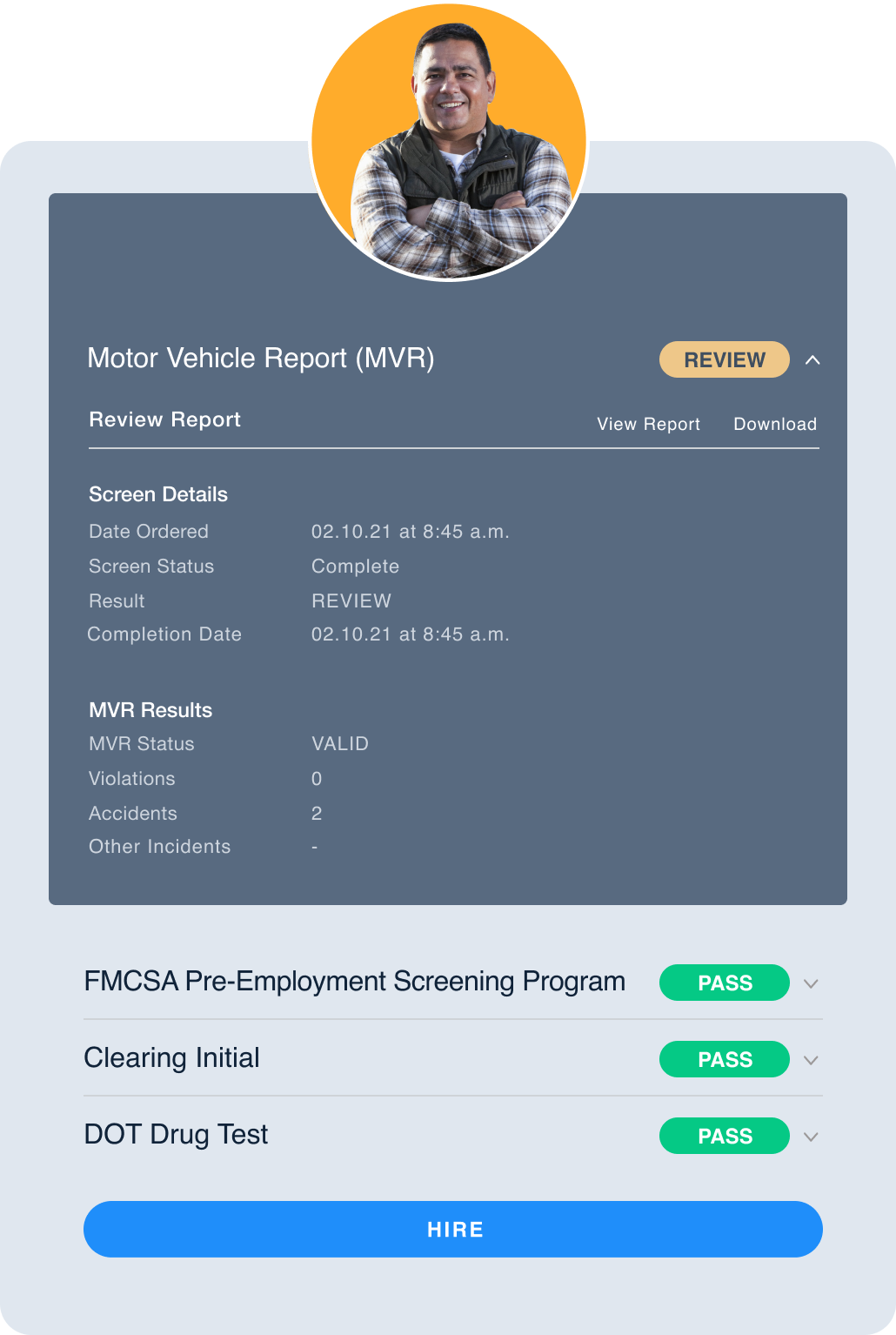
Task: Select the Review Report tab label
Action: coord(164,419)
